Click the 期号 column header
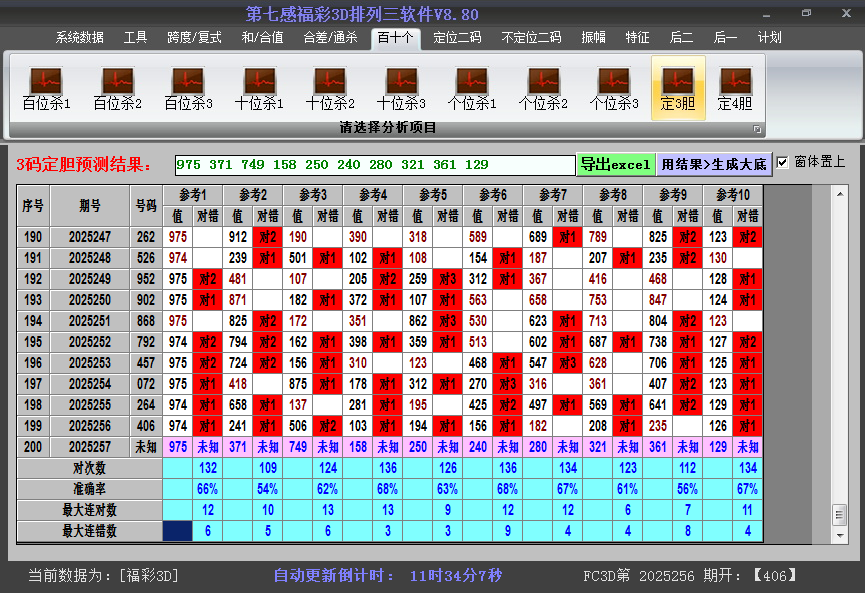The width and height of the screenshot is (865, 593). (x=90, y=206)
